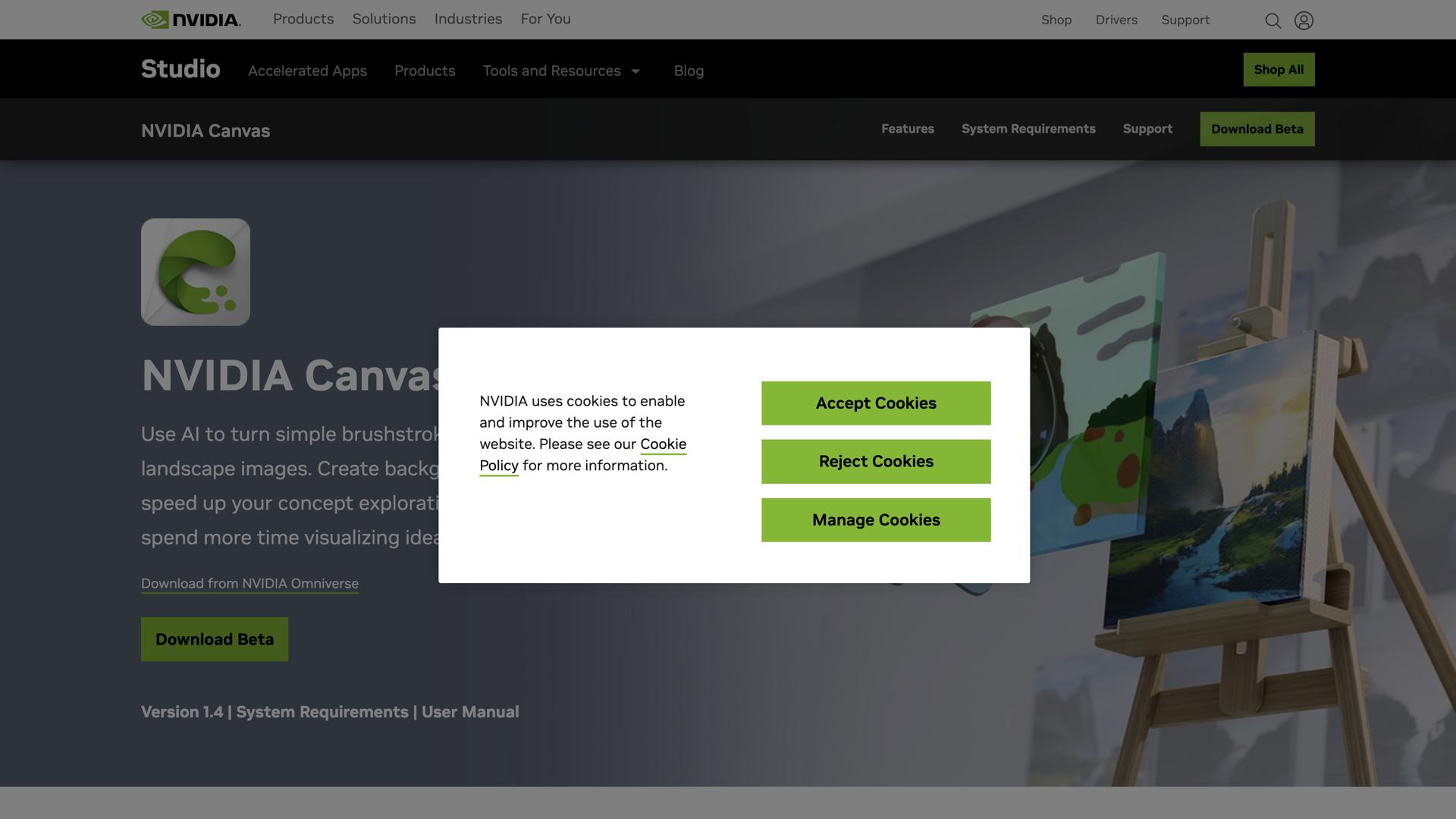
Task: Click the Shop All button
Action: [x=1279, y=69]
